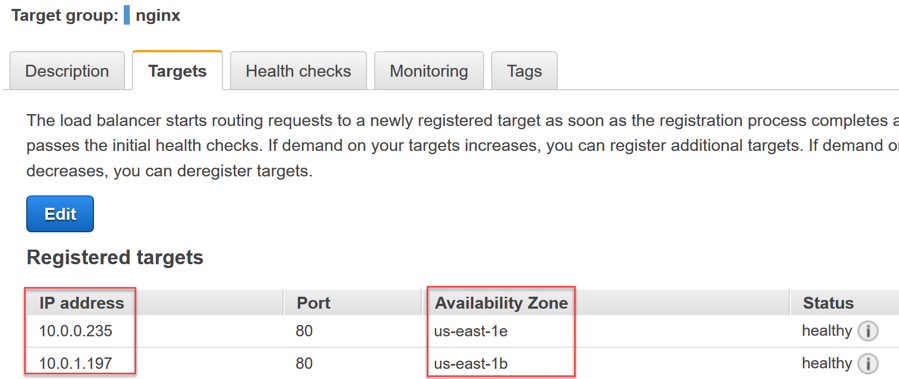Open the Monitoring tab
The width and height of the screenshot is (899, 379).
point(429,71)
